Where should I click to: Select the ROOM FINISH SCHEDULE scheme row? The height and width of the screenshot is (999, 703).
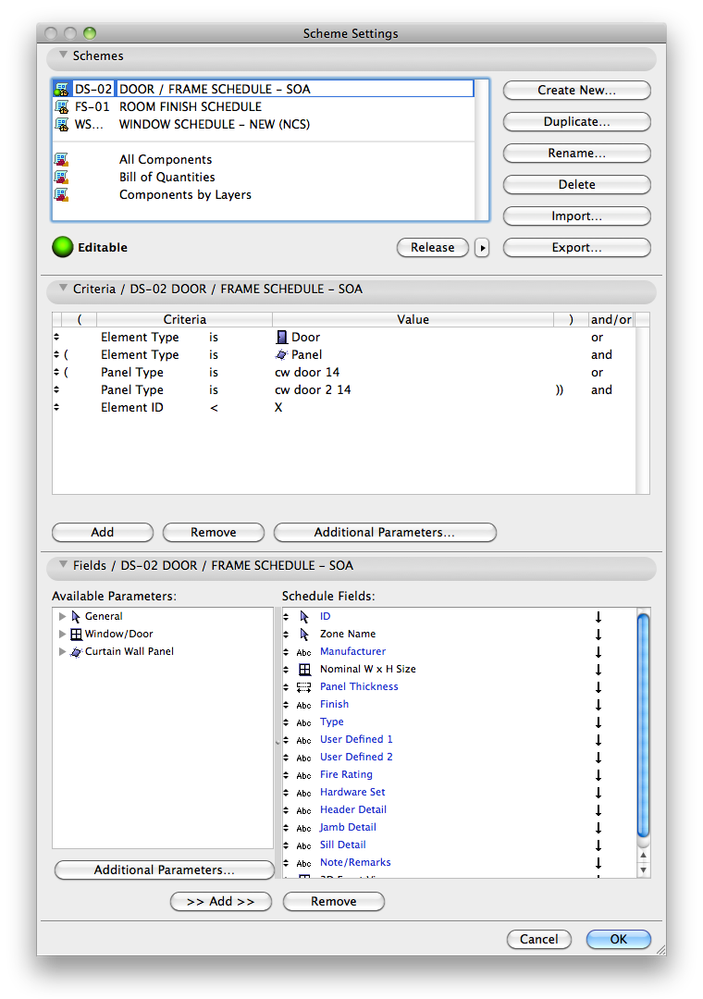(x=264, y=107)
